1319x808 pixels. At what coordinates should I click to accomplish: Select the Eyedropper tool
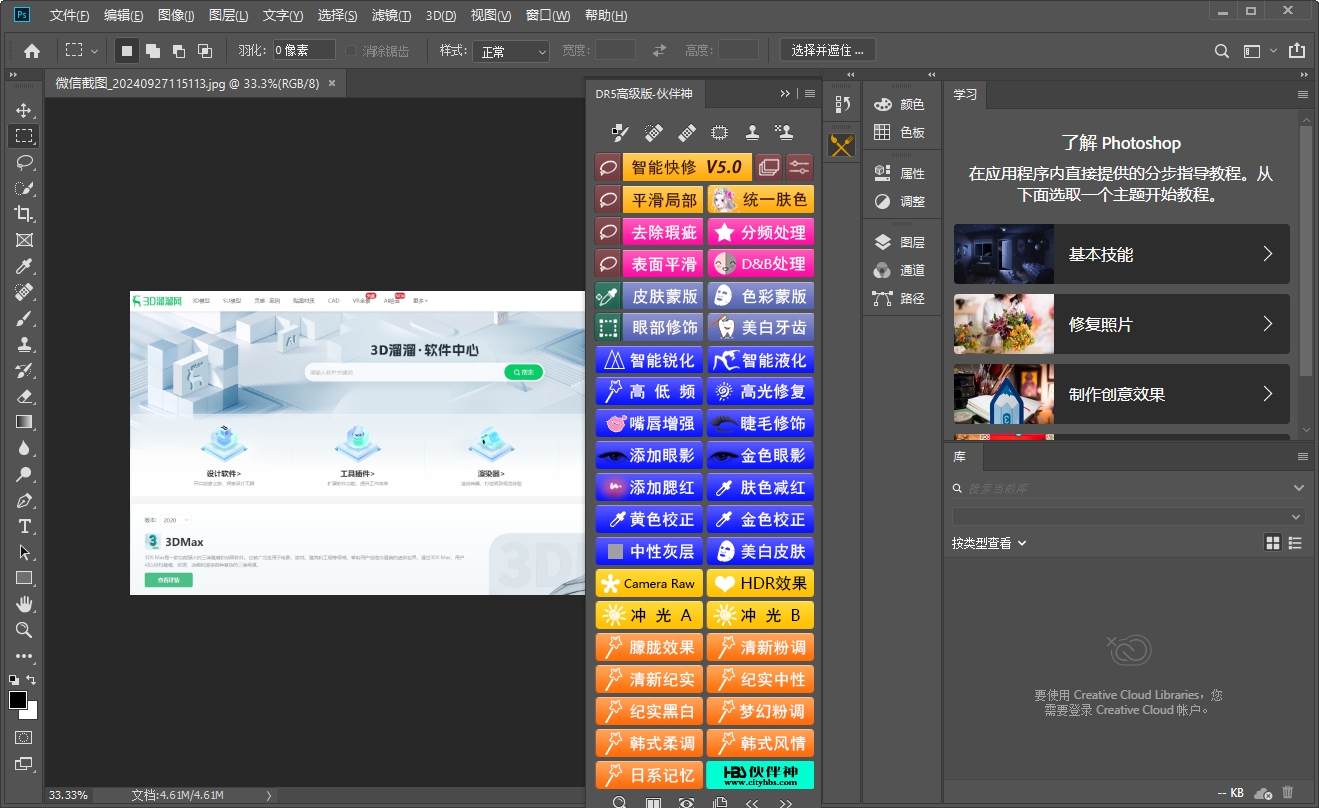pos(24,266)
